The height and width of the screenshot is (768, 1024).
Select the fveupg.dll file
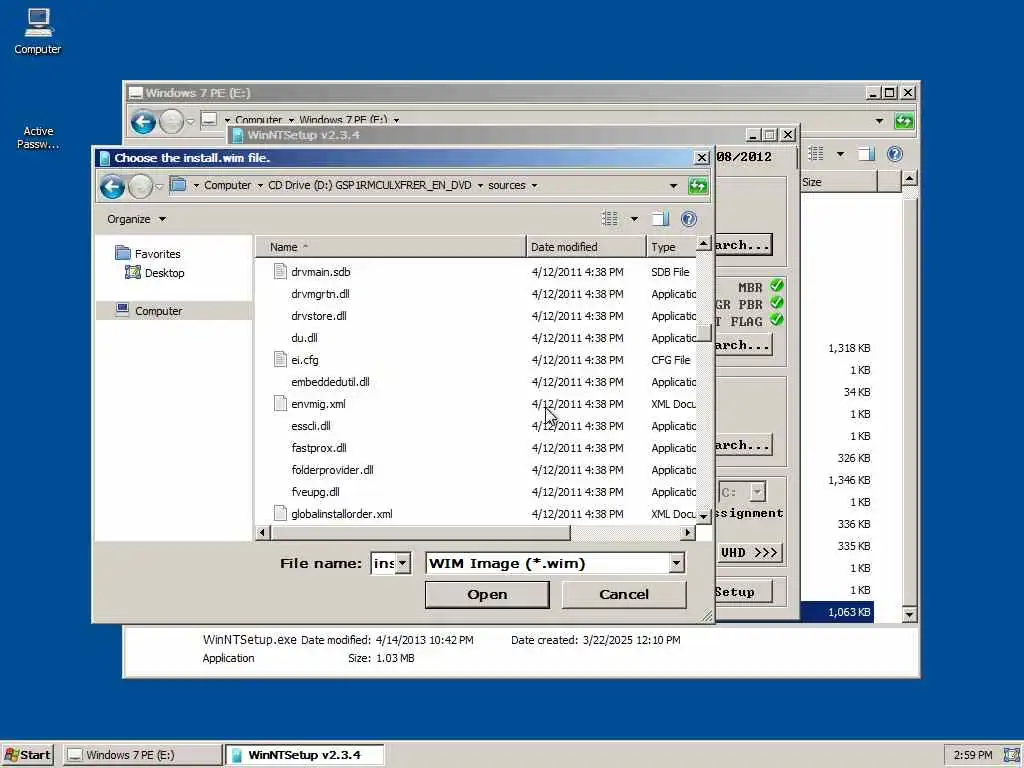coord(315,492)
